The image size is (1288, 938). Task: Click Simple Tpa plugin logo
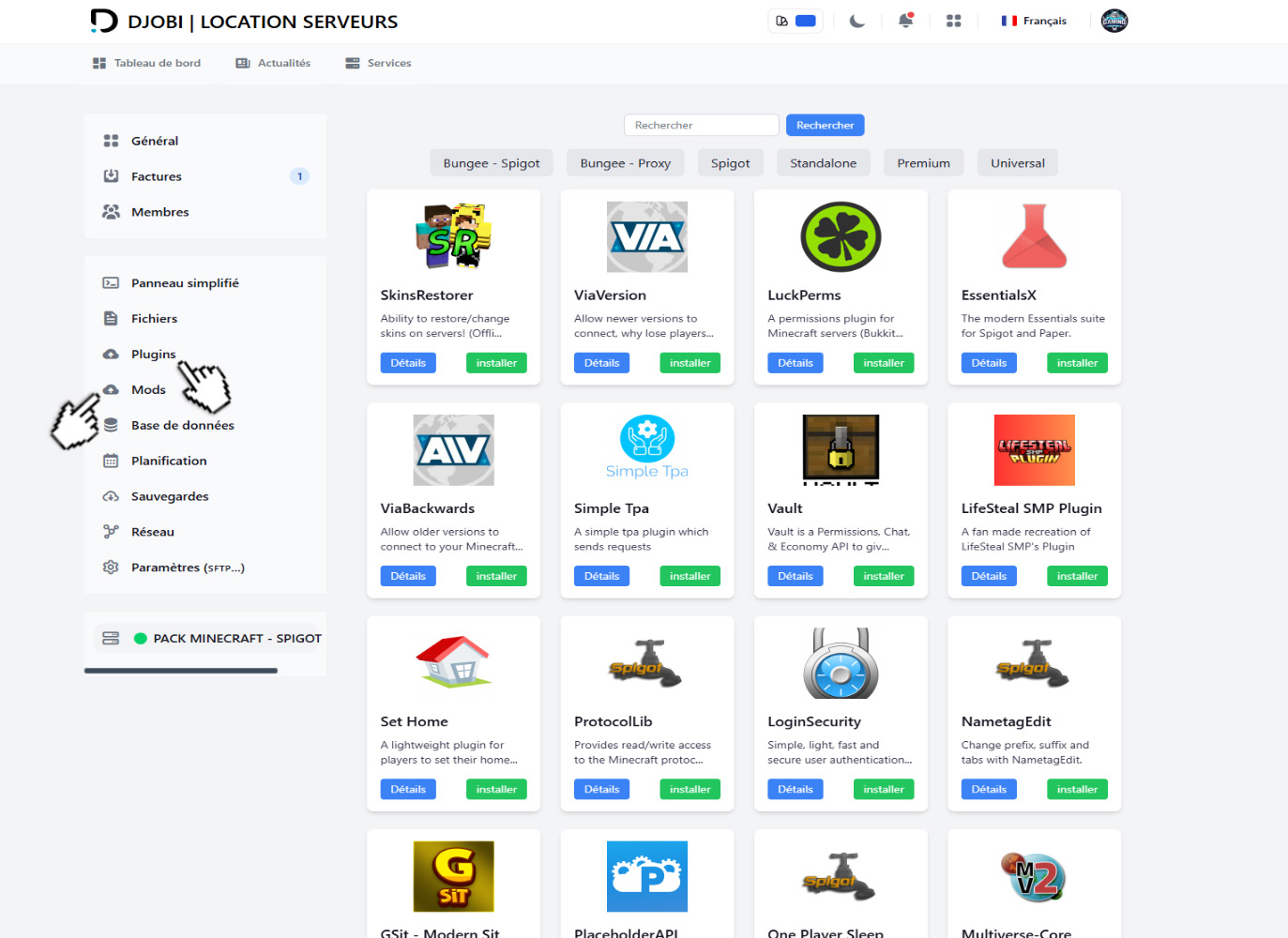click(x=647, y=448)
